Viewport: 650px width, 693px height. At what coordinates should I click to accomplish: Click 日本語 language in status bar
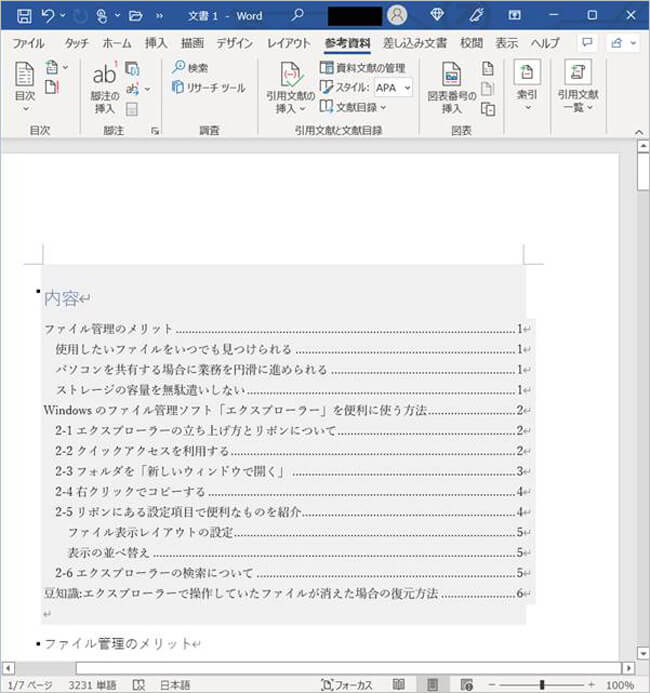[175, 685]
